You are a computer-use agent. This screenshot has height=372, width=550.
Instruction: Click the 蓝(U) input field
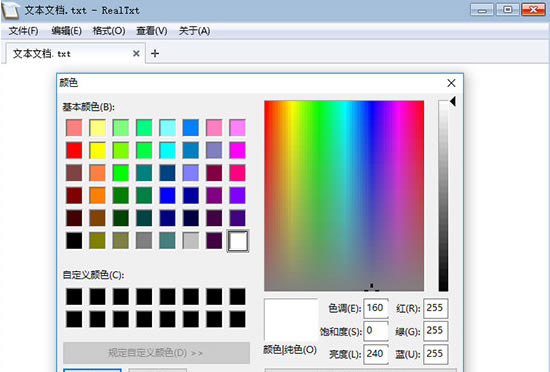[436, 354]
